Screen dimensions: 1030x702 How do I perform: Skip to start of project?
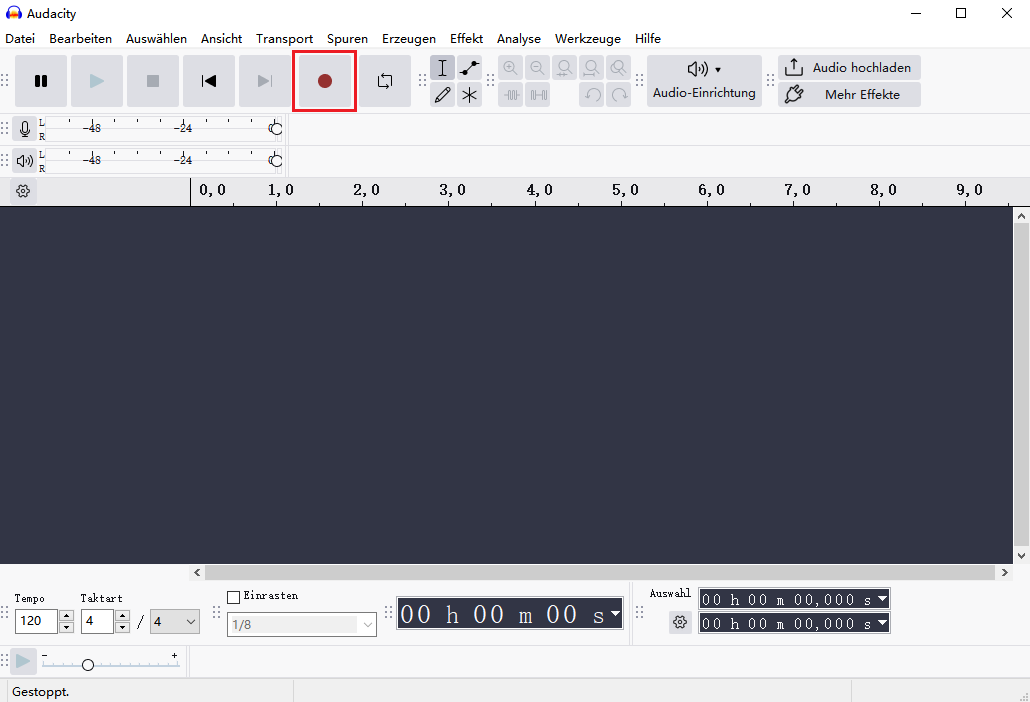209,81
